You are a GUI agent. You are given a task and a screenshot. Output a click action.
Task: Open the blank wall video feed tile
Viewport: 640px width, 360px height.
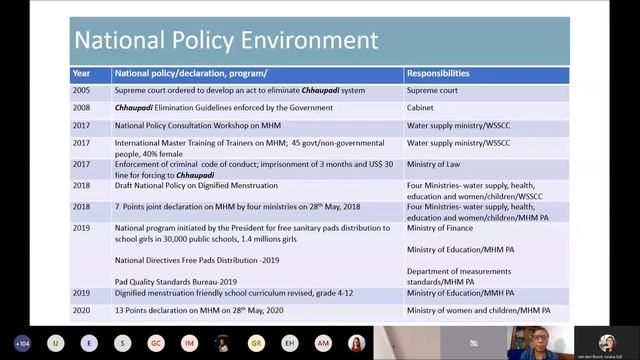[x=407, y=343]
